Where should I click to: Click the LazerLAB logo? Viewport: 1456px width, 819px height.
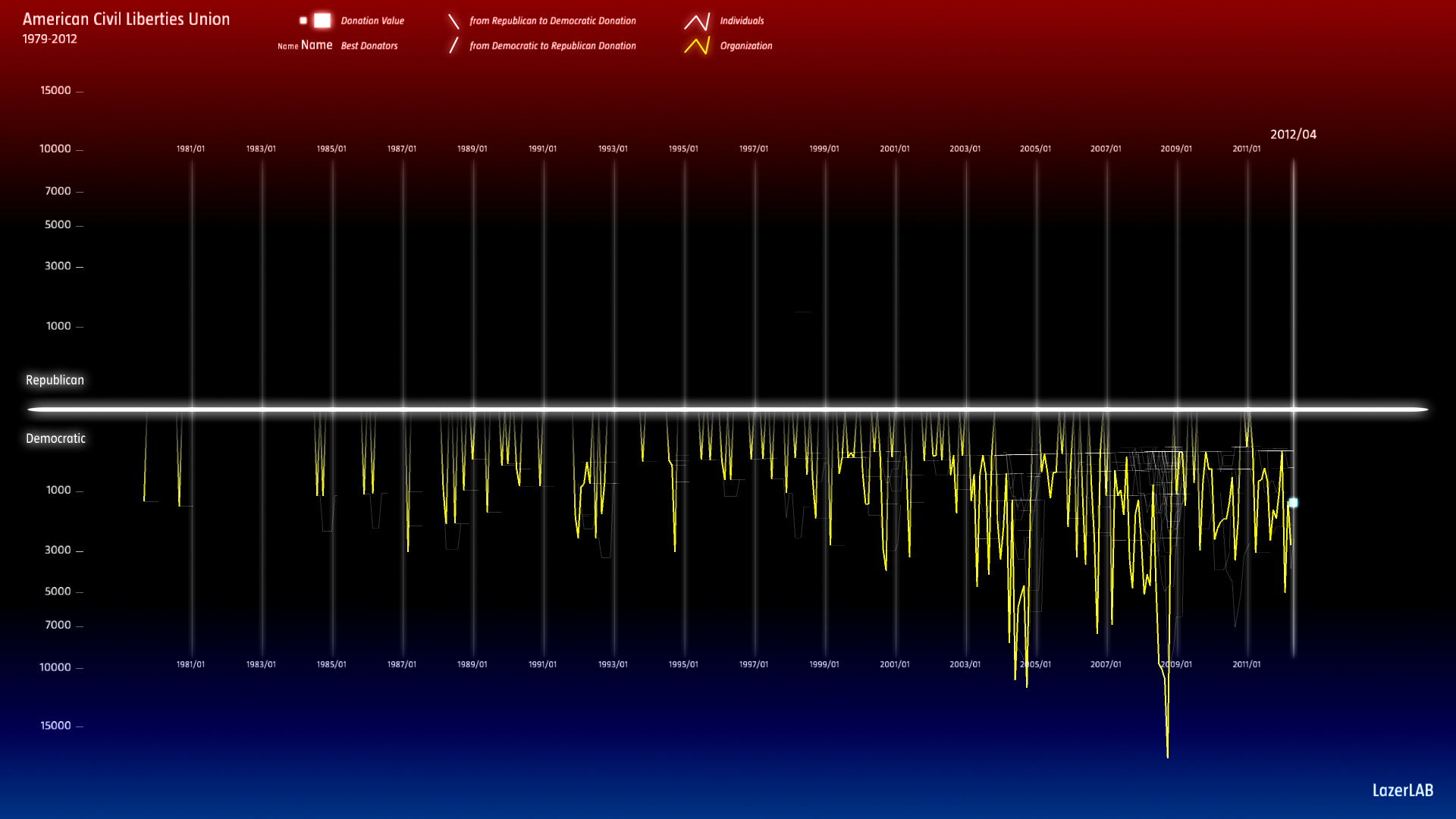[x=1402, y=790]
